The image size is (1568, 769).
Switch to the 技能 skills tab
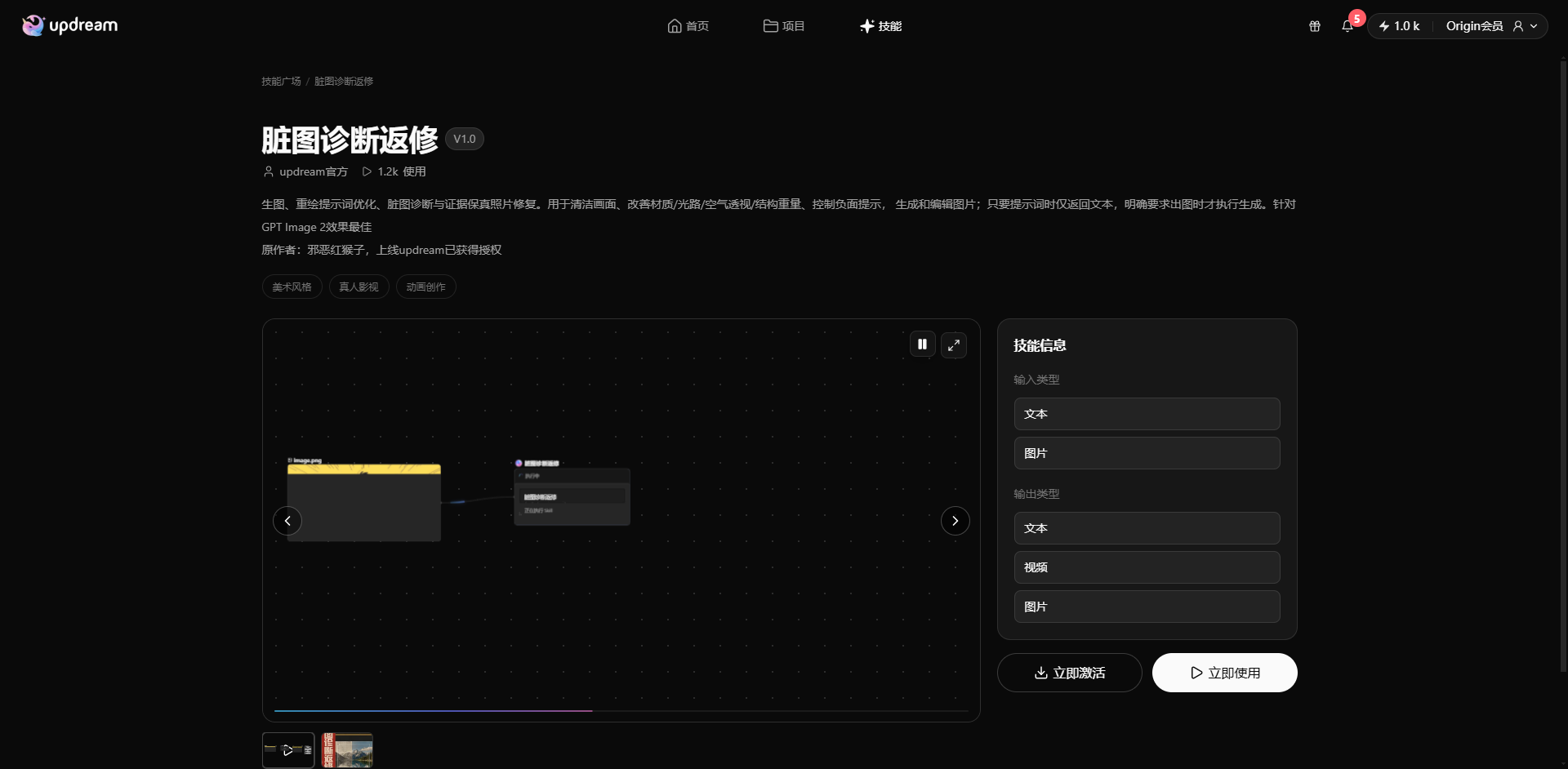pyautogui.click(x=880, y=26)
